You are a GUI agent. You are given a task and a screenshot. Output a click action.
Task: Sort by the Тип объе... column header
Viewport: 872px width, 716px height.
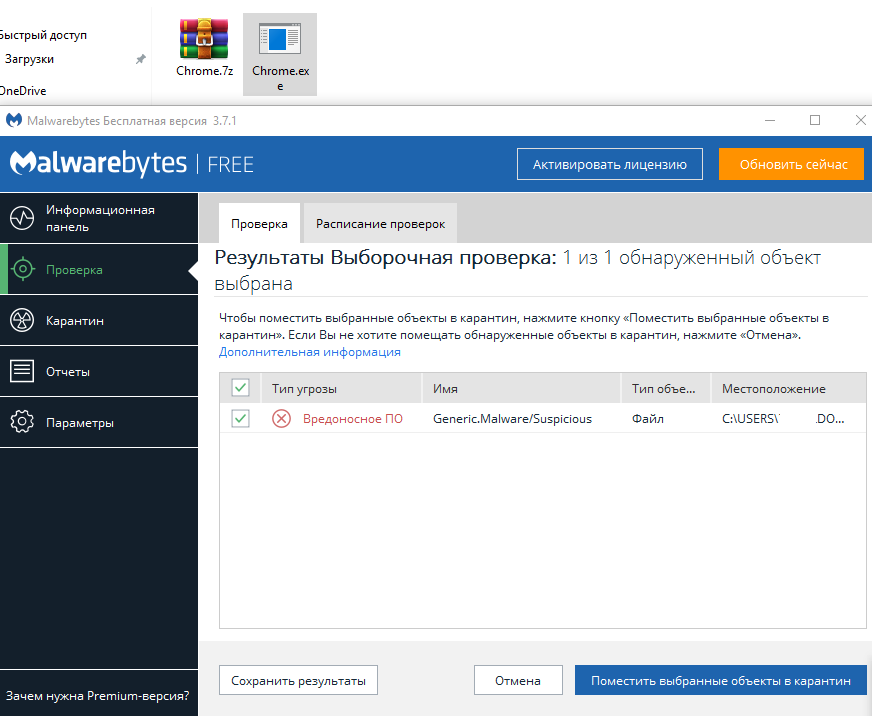click(666, 388)
